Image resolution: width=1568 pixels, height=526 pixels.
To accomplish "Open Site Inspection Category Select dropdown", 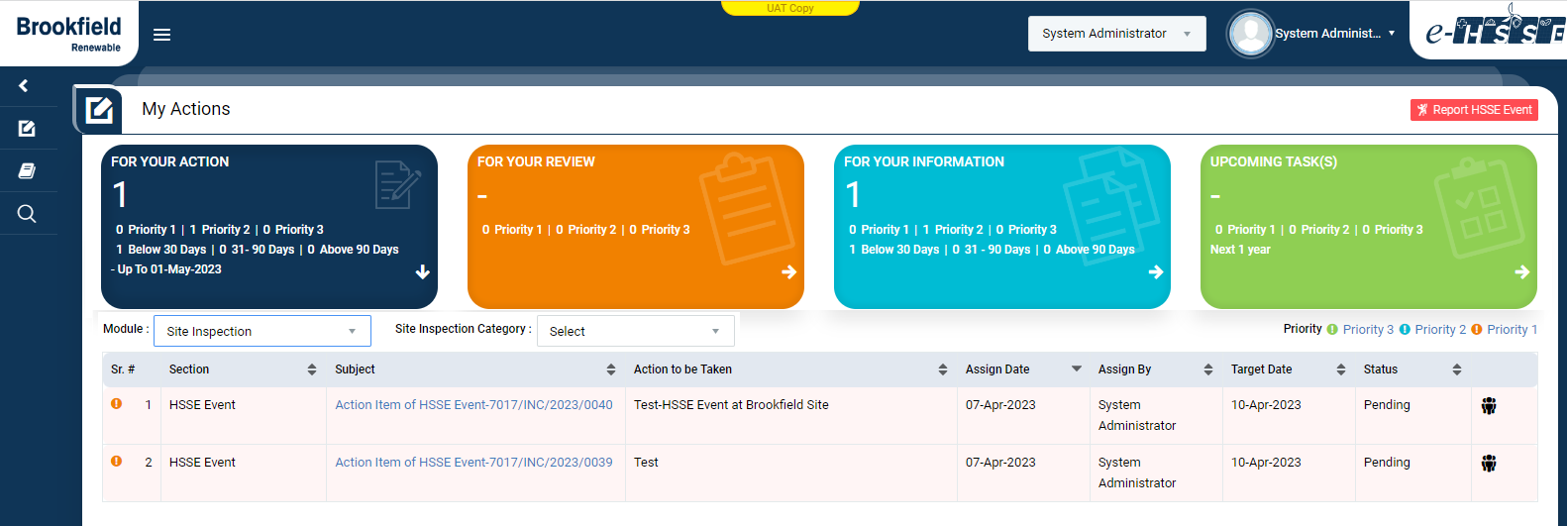I will click(x=636, y=331).
